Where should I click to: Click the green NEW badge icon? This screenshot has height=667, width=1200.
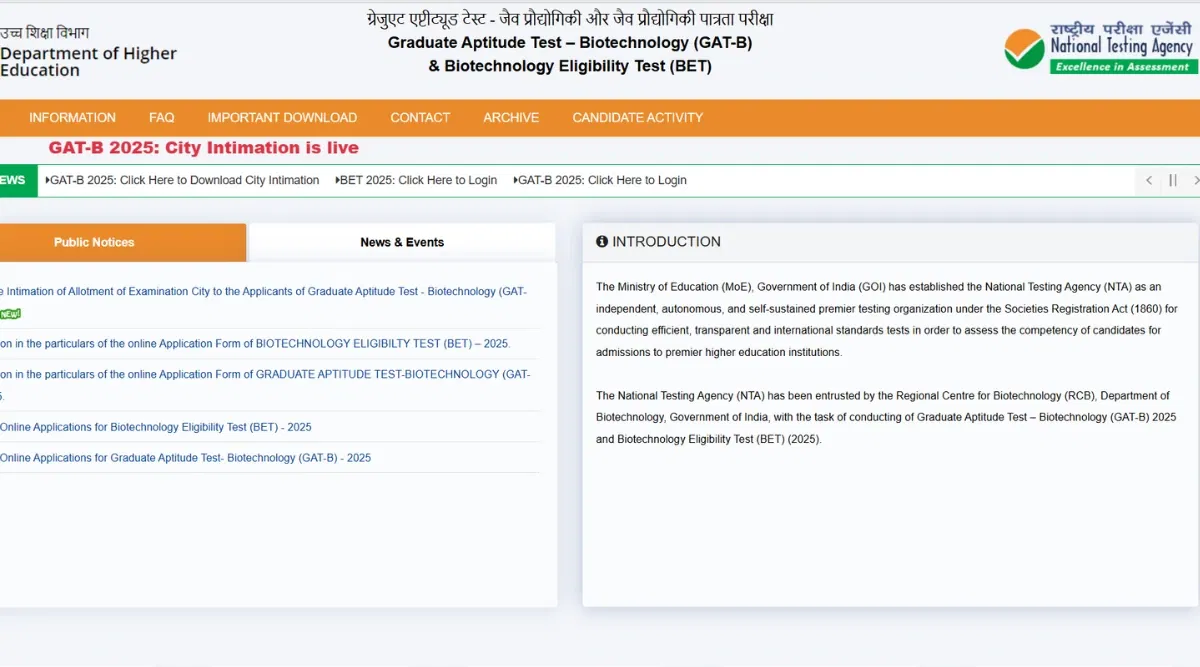point(9,314)
